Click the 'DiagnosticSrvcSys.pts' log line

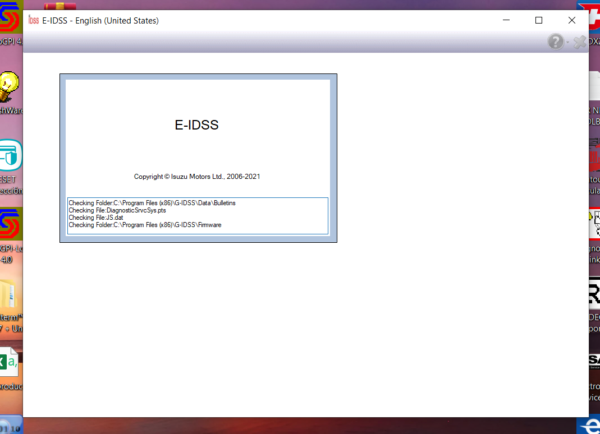click(117, 210)
